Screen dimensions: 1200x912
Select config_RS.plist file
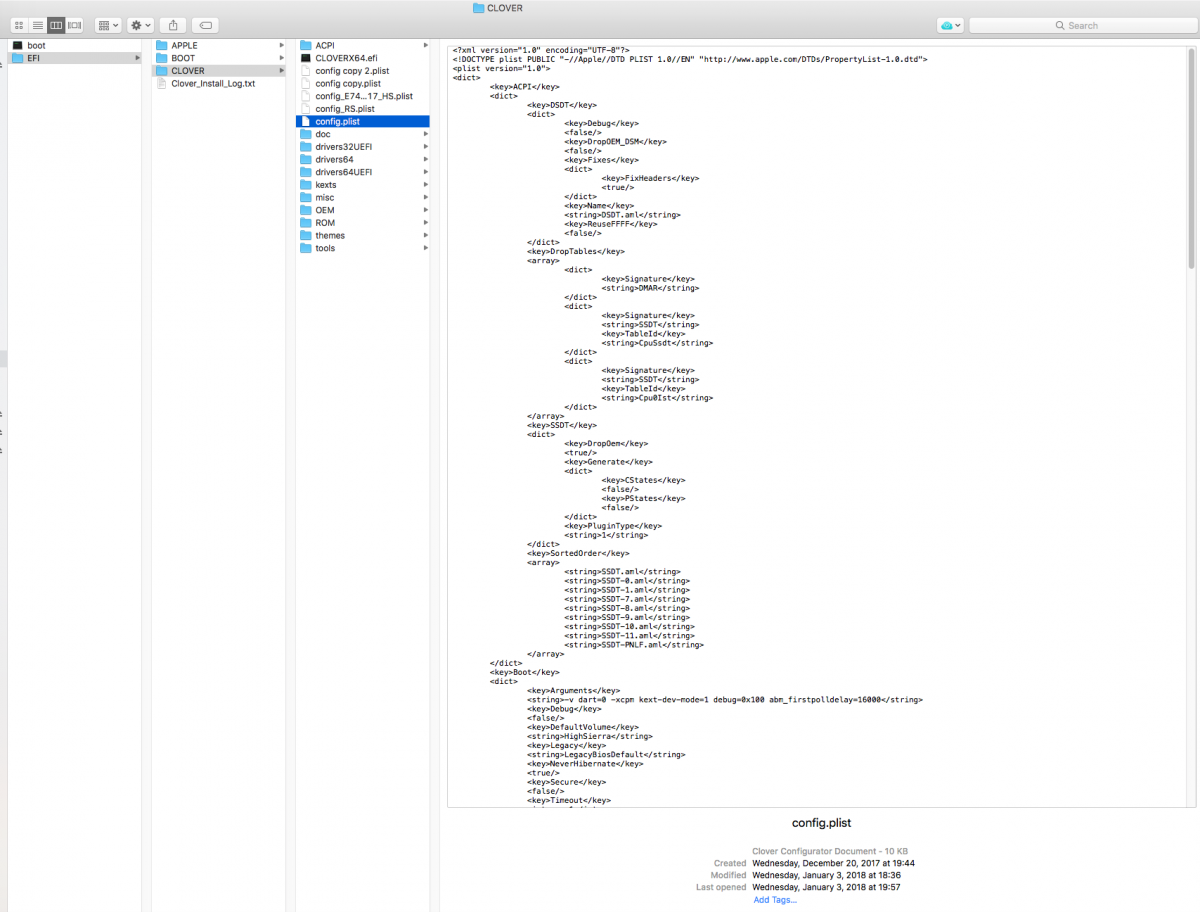click(345, 109)
